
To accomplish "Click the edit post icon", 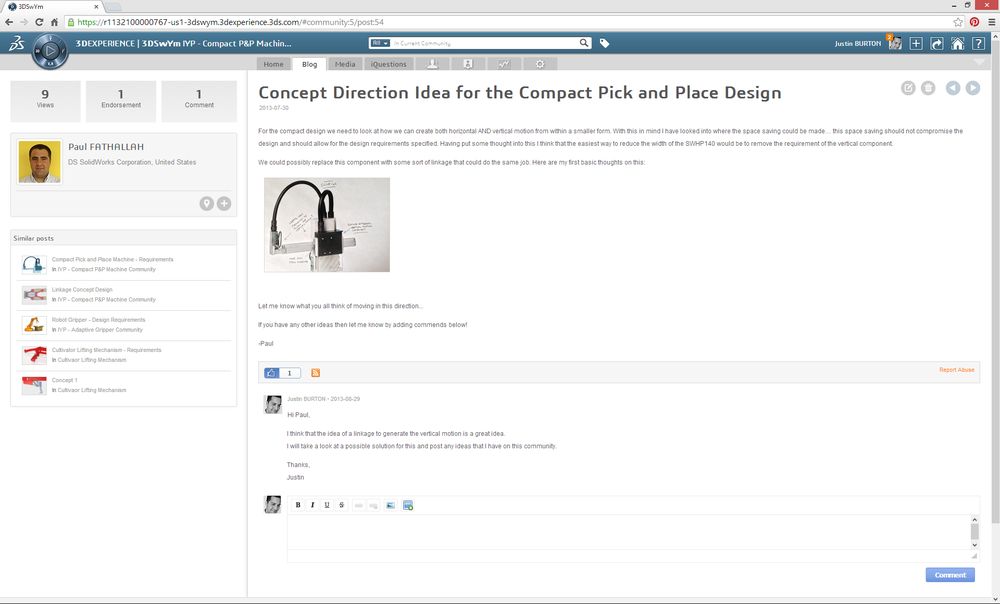I will 908,88.
